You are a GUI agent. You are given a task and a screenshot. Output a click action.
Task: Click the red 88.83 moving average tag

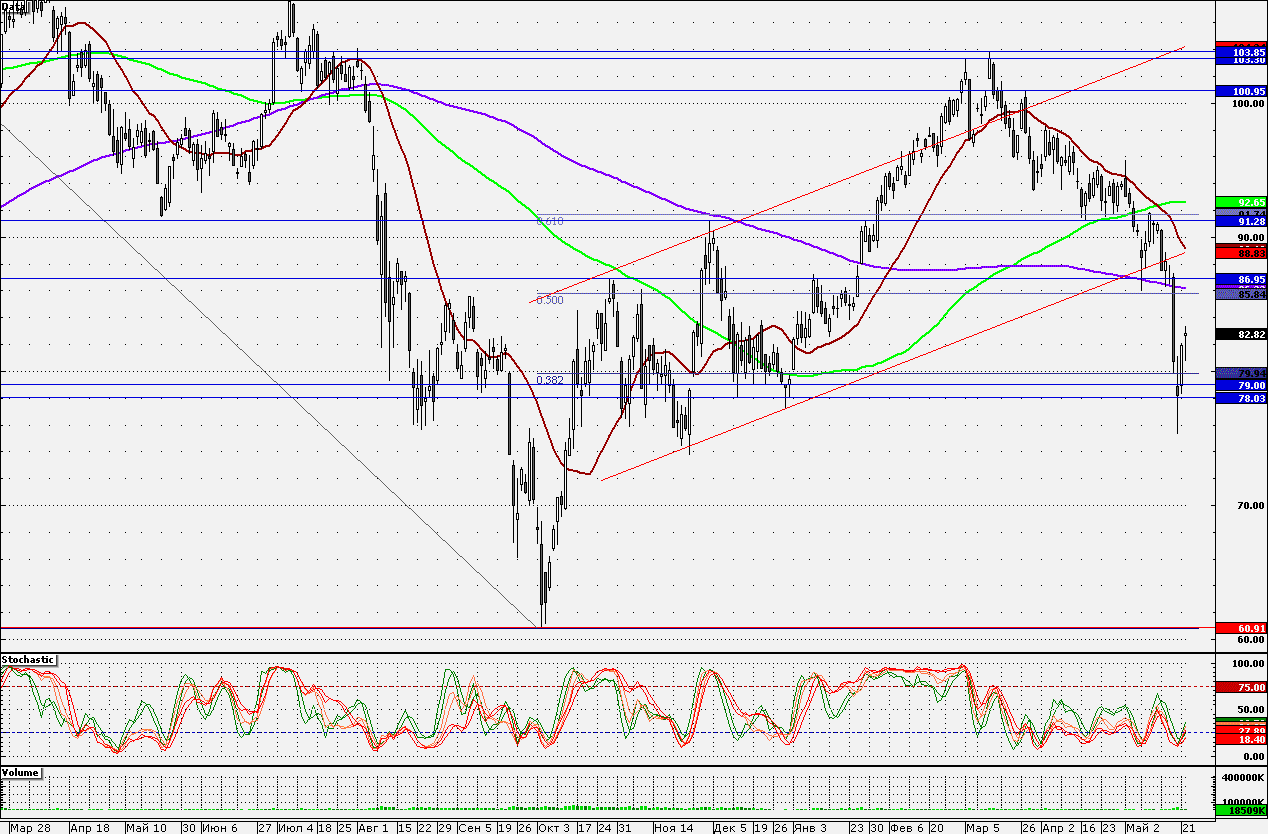point(1240,255)
